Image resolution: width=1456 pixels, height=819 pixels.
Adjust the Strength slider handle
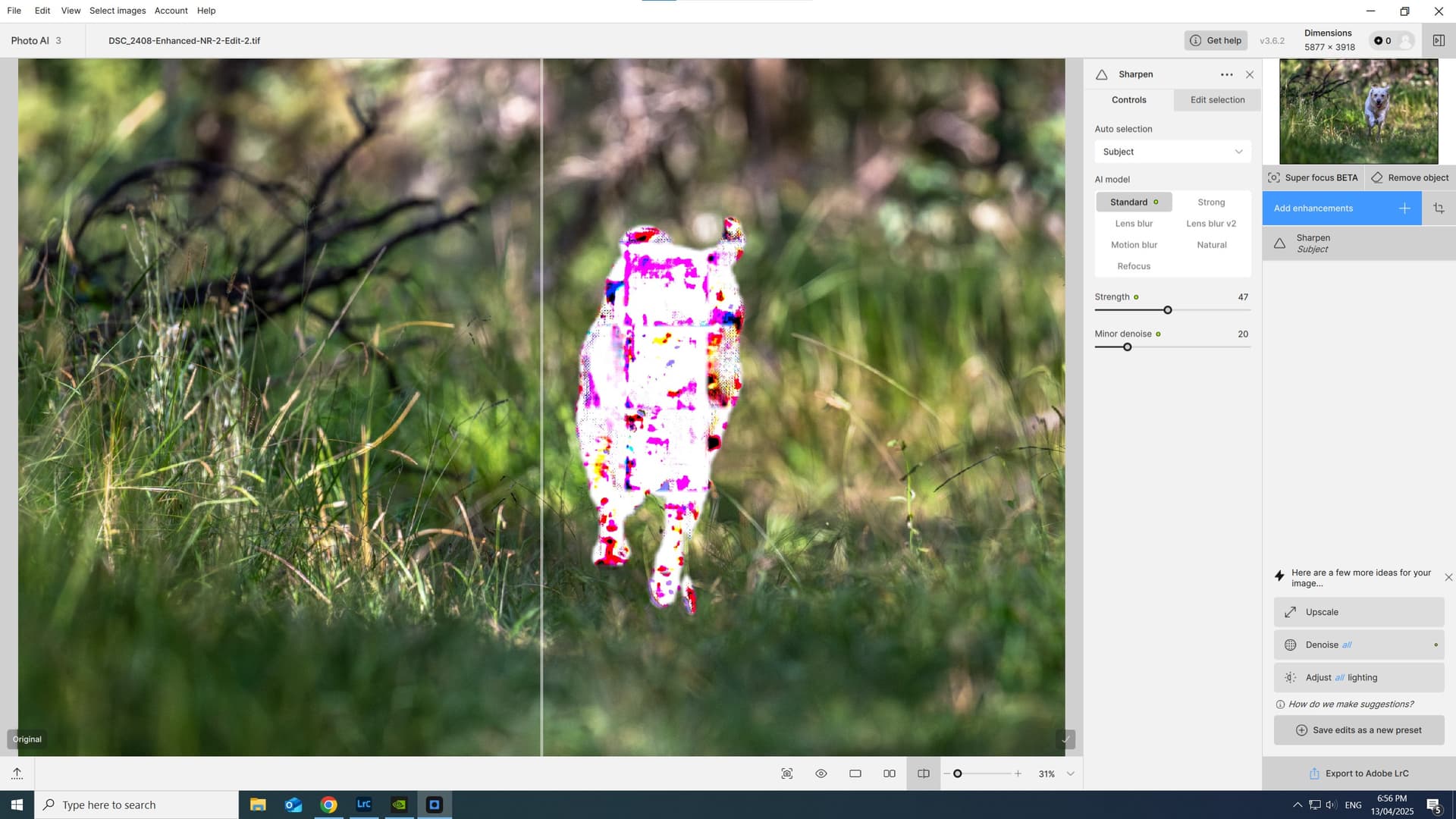click(x=1168, y=310)
